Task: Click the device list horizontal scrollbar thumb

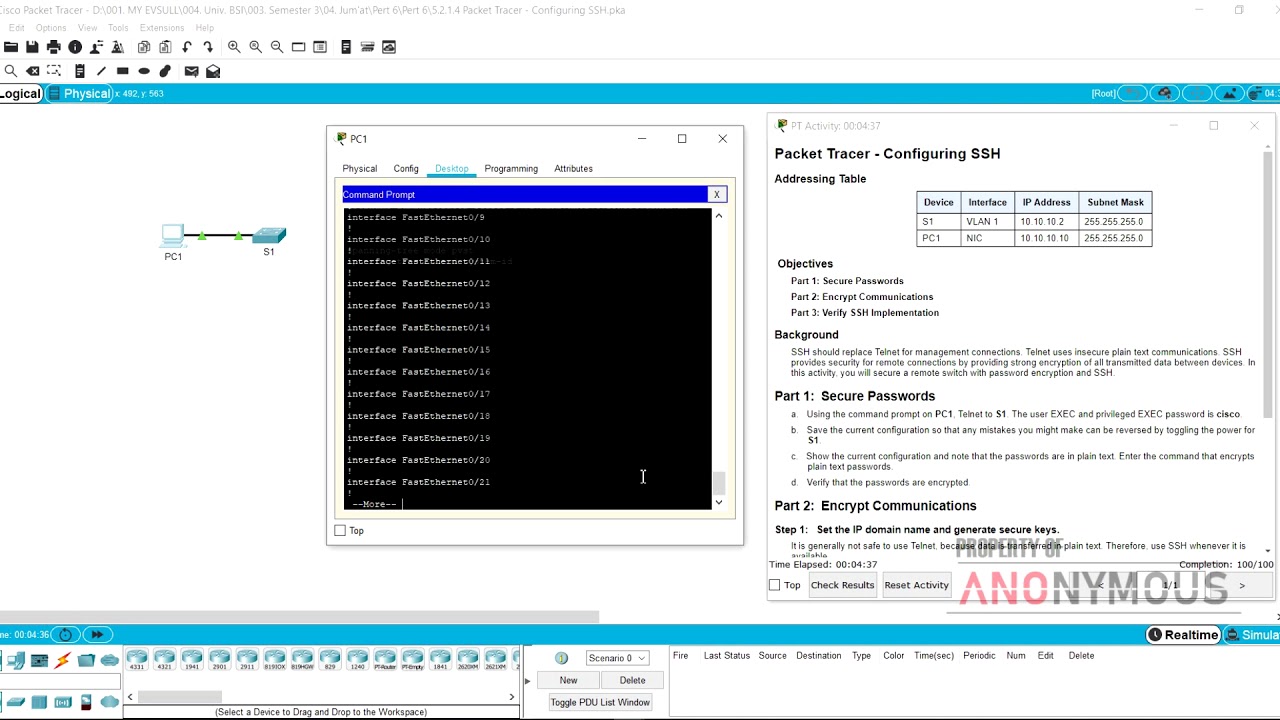Action: [180, 697]
